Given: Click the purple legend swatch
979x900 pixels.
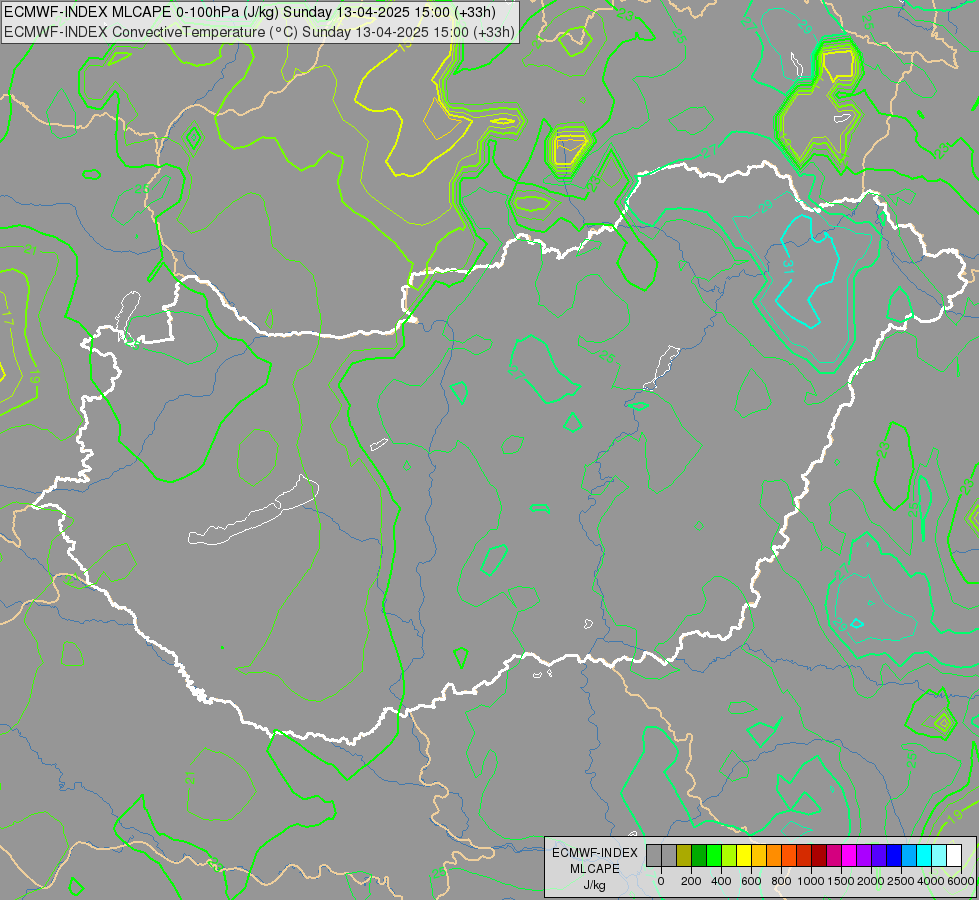Looking at the screenshot, I should tap(865, 856).
